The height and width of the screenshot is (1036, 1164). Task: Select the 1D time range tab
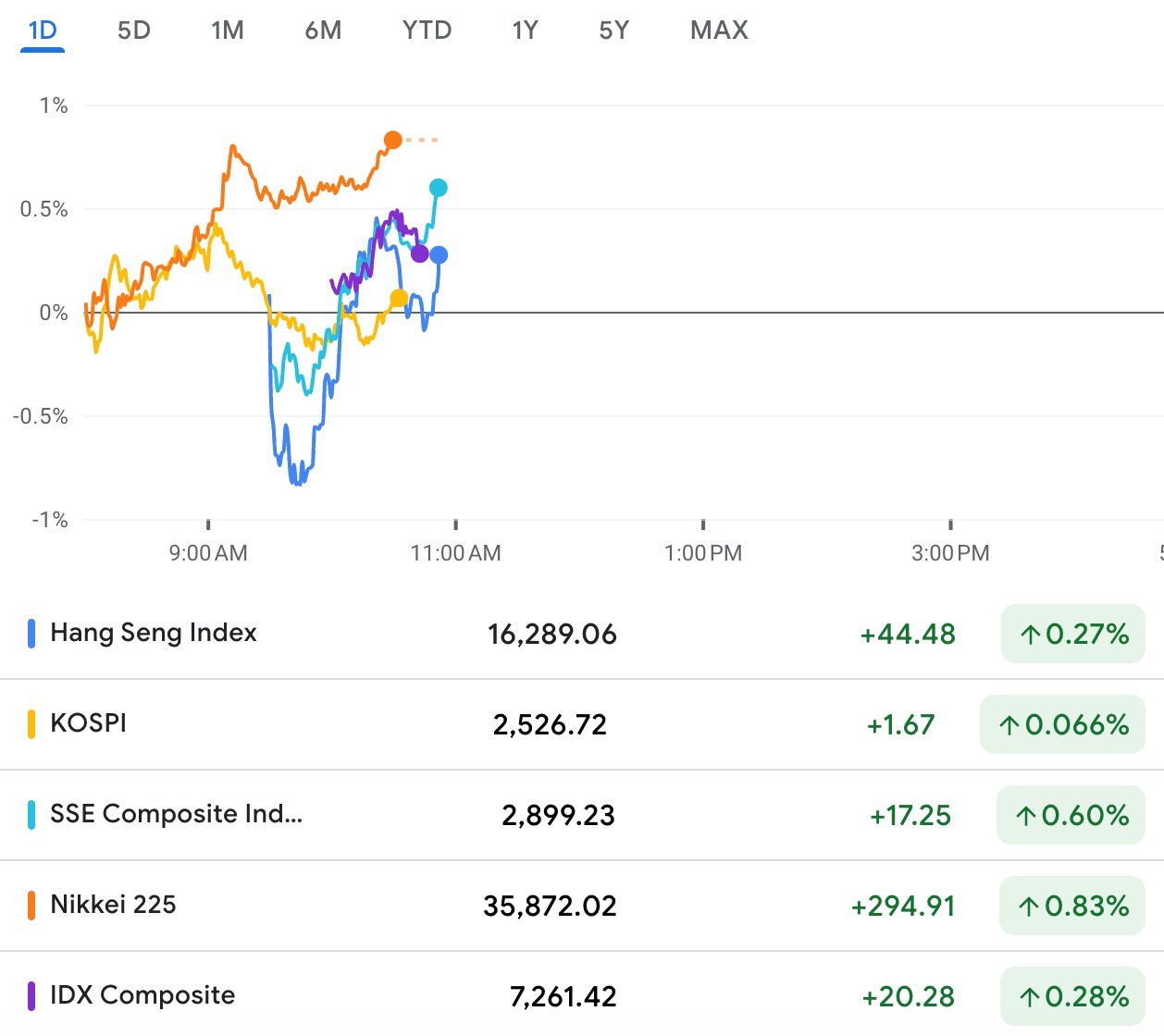click(x=43, y=31)
